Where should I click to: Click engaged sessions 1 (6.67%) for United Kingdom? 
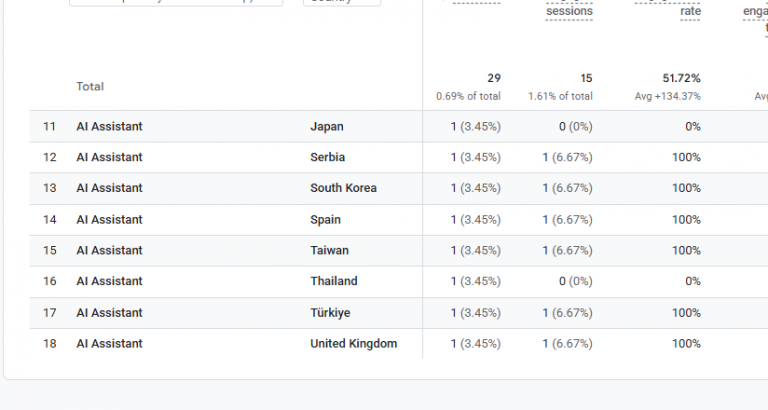(567, 344)
